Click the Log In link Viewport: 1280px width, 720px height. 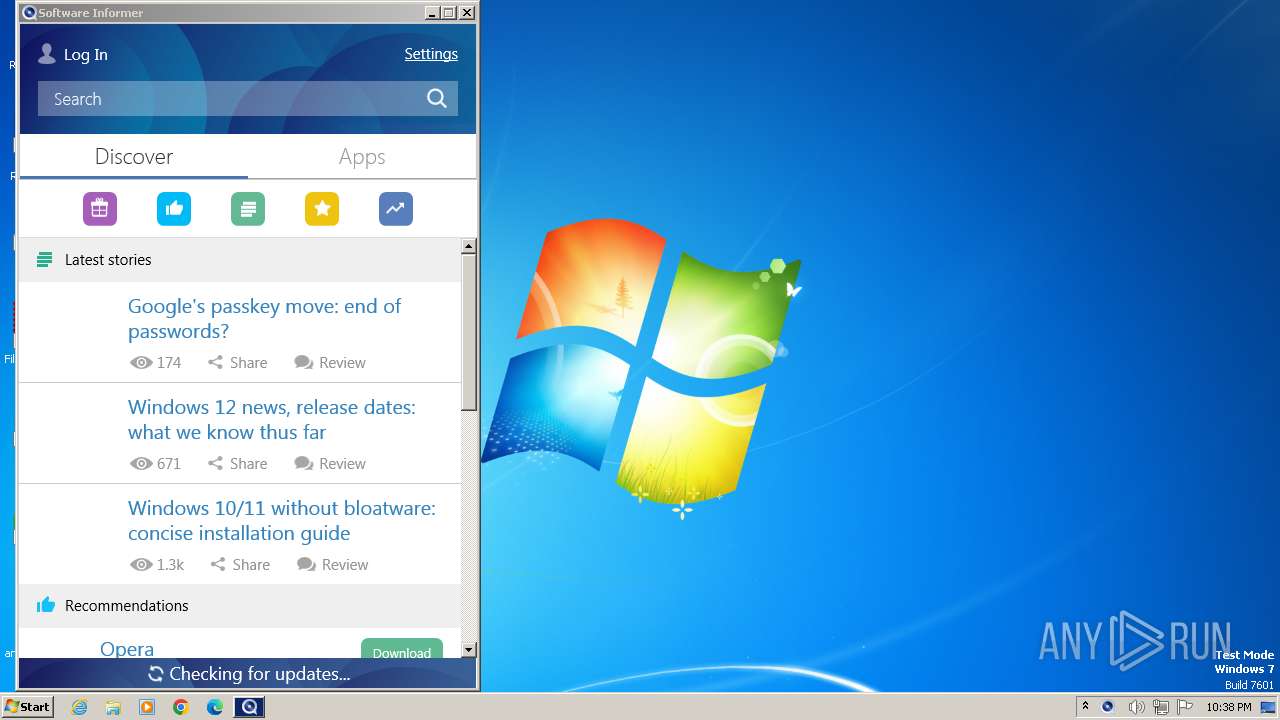86,55
